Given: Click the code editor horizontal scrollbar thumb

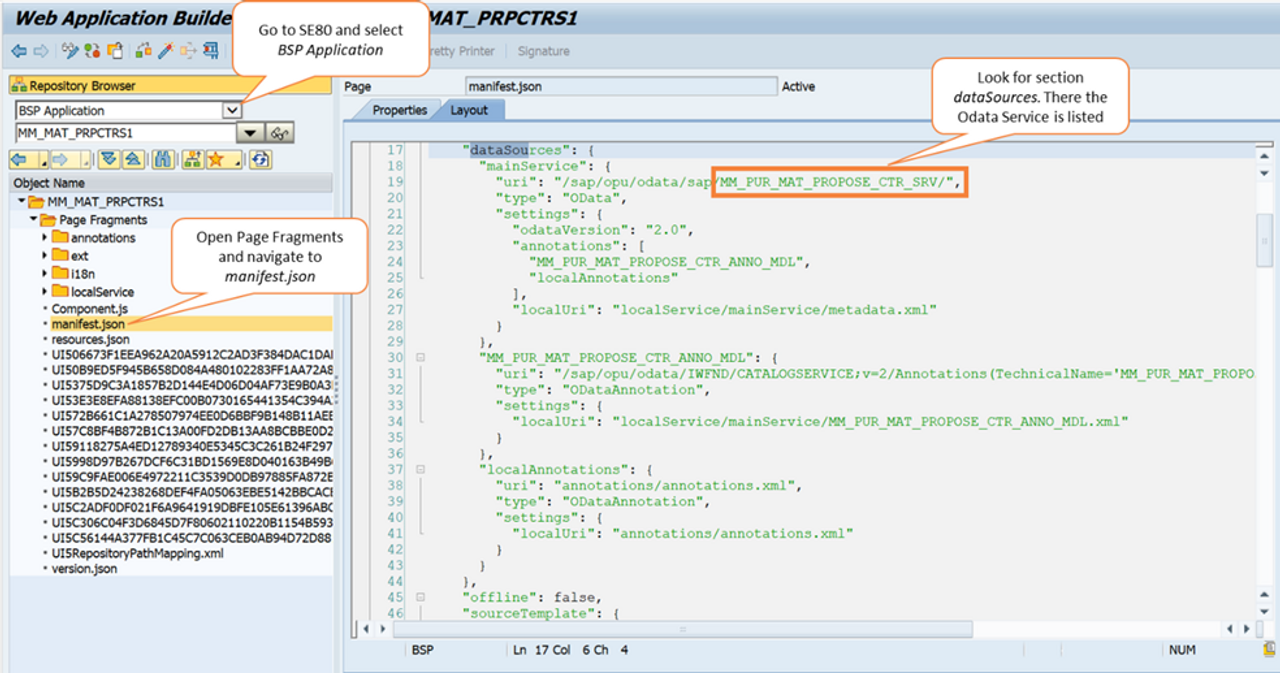Looking at the screenshot, I should [x=684, y=630].
